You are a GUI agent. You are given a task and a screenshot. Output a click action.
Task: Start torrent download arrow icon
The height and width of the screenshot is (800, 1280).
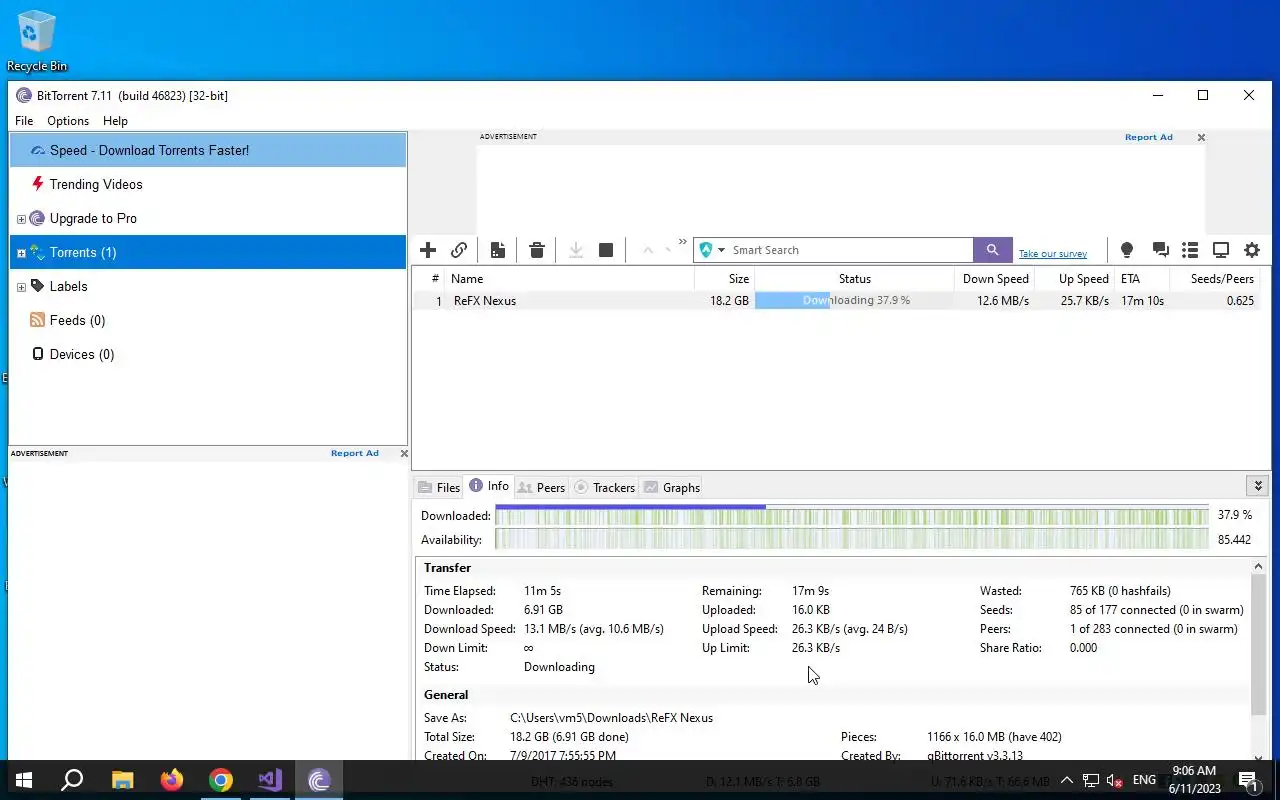click(x=576, y=250)
